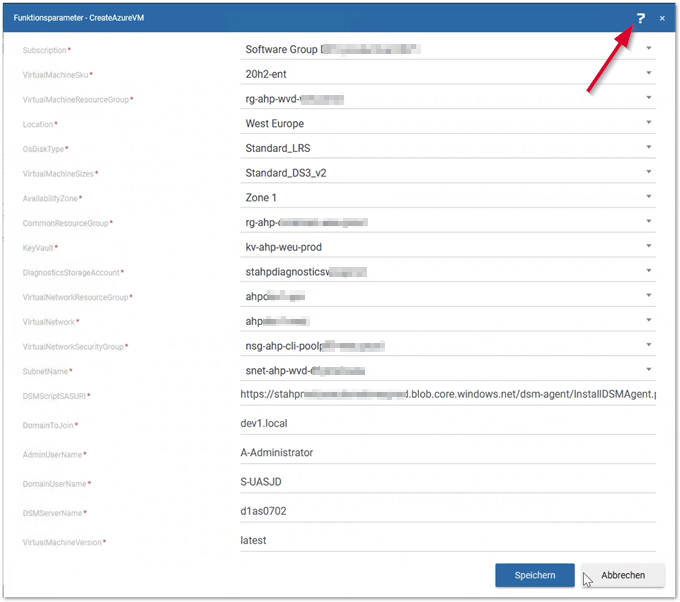
Task: Expand the KeyVault dropdown arrow
Action: (648, 246)
